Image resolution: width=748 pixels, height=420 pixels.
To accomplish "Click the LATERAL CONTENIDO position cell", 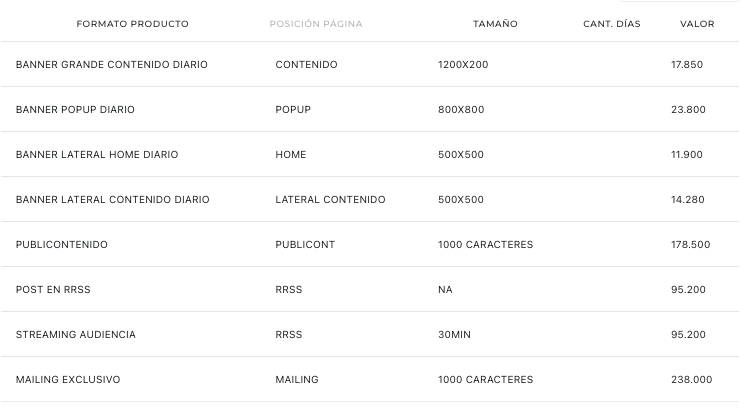I will pos(330,199).
